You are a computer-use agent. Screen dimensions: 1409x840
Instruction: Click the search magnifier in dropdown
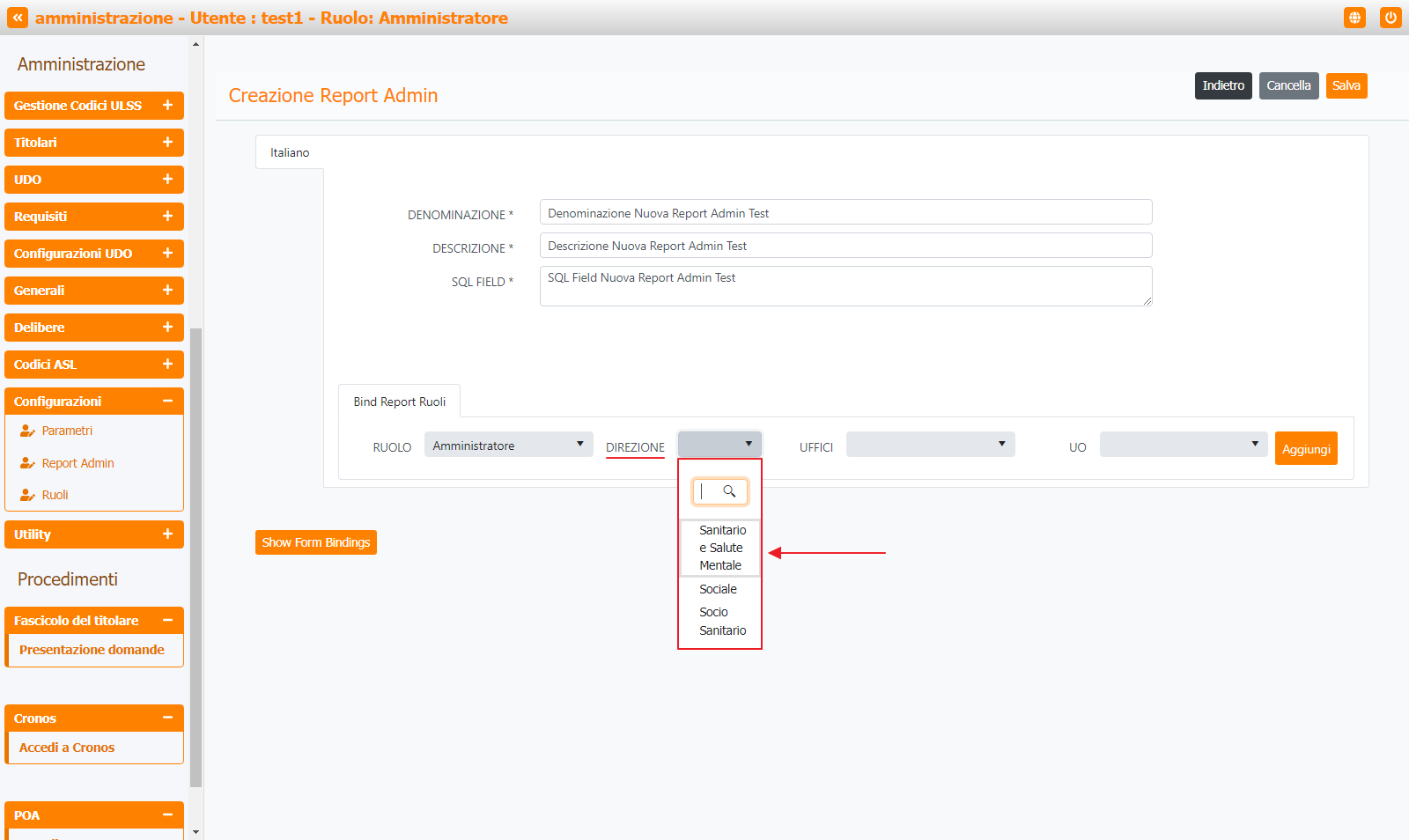pos(729,491)
